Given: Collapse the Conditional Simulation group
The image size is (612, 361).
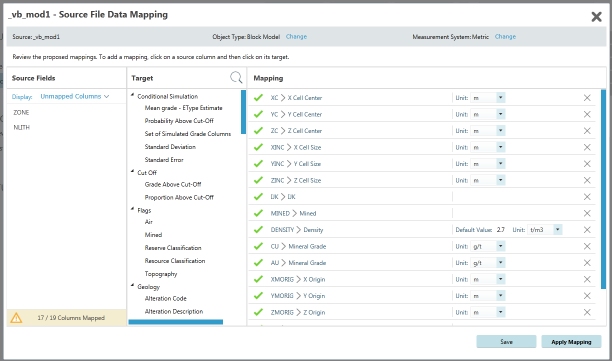Looking at the screenshot, I should pos(133,95).
